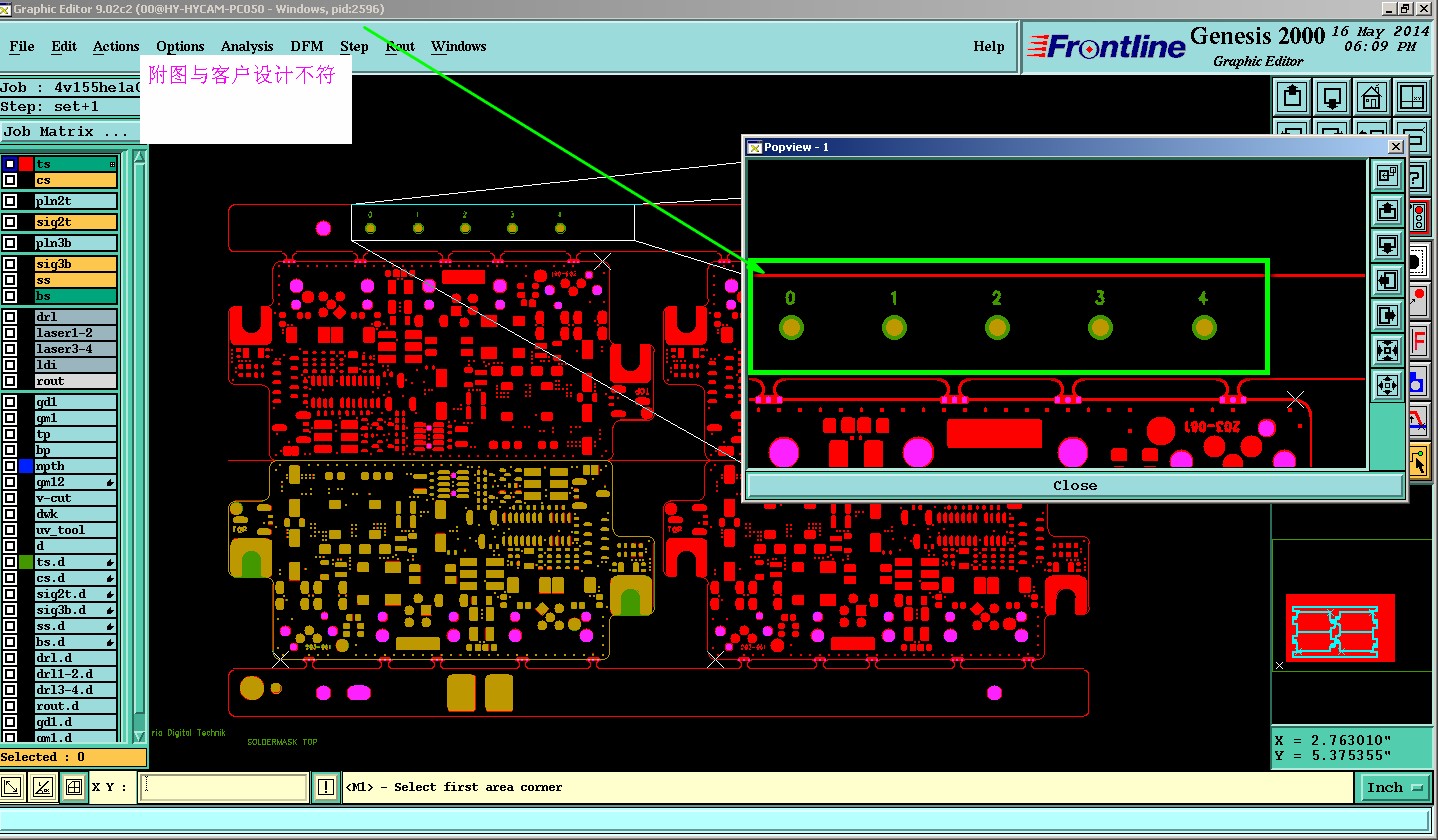The image size is (1438, 840).
Task: Select the ldi layer name
Action: (x=76, y=365)
